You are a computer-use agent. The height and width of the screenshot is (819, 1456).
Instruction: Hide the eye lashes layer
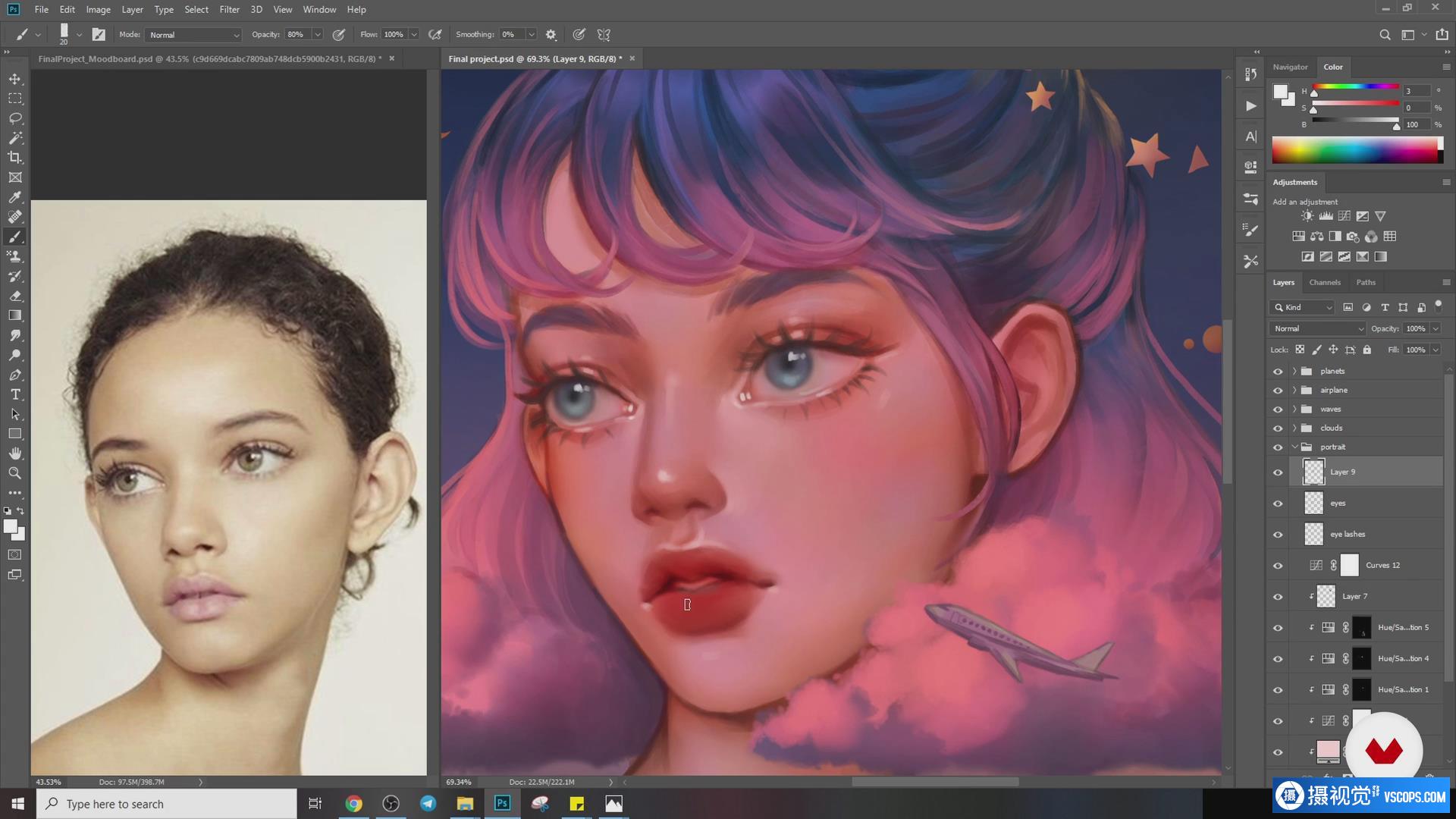(x=1278, y=535)
